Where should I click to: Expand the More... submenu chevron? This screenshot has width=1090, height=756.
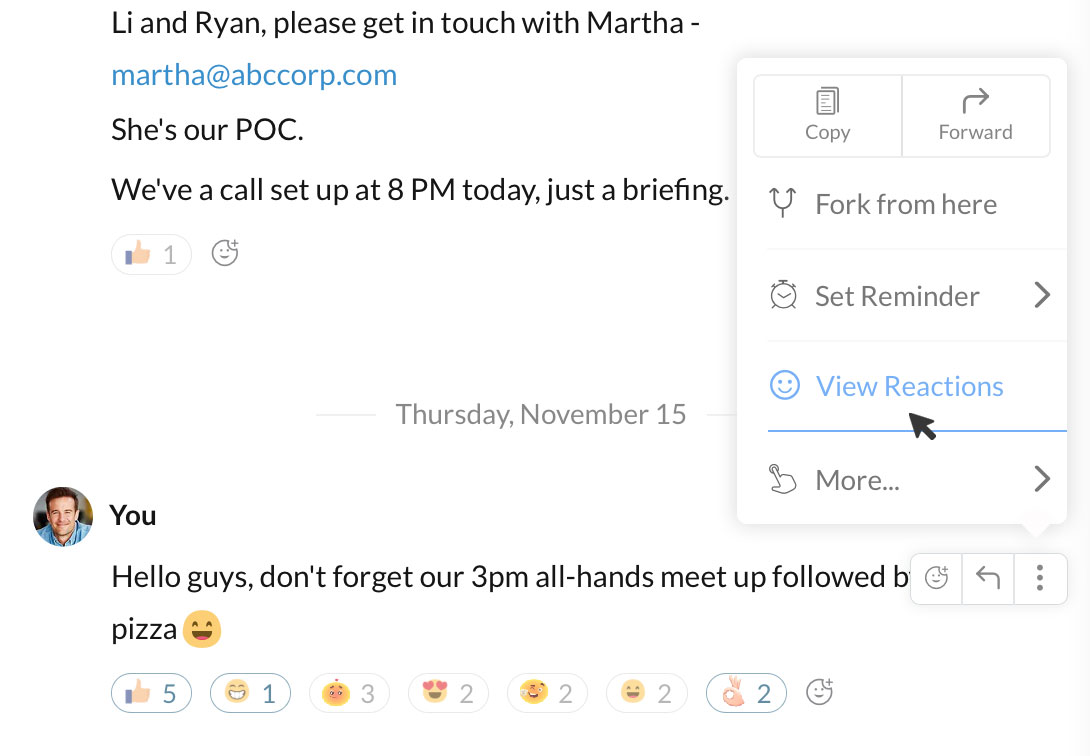tap(1042, 480)
